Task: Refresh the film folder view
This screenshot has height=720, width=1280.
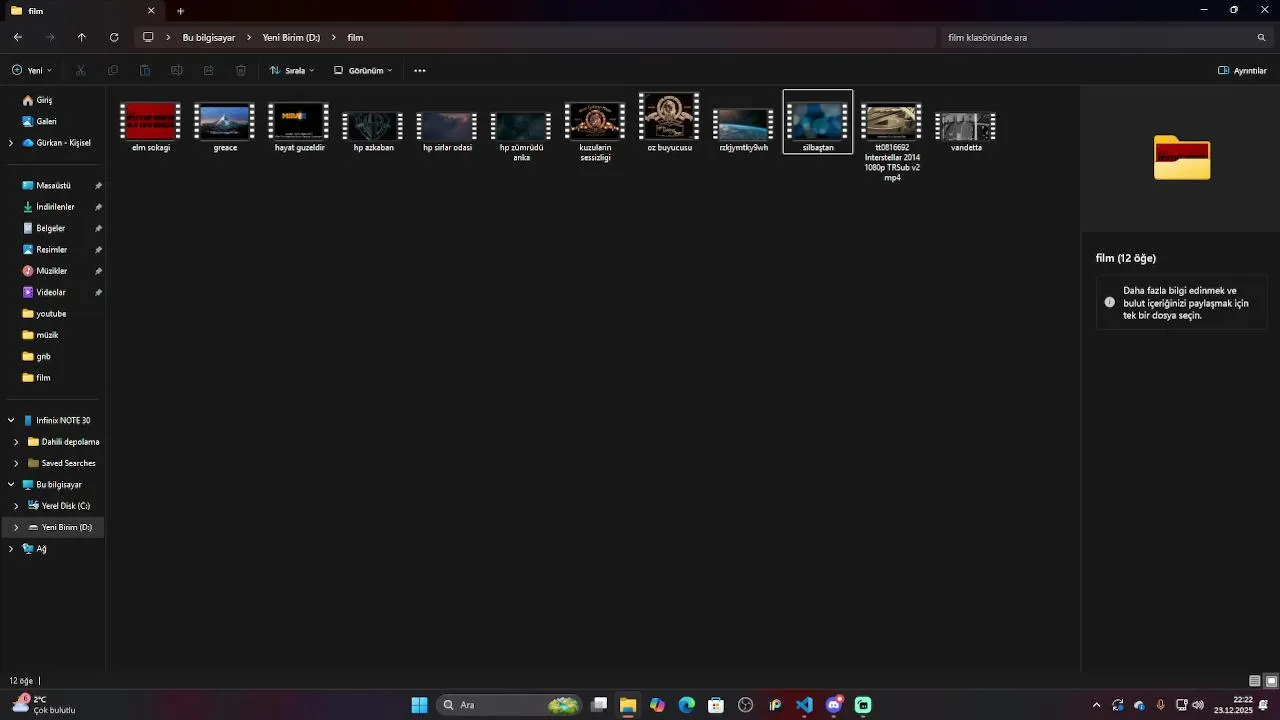Action: point(114,37)
